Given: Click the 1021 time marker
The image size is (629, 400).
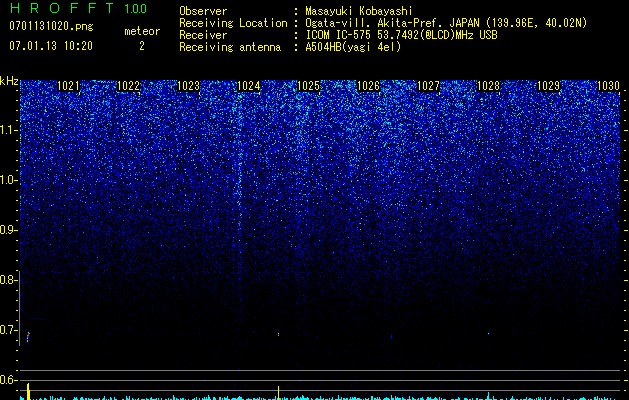Looking at the screenshot, I should 68,86.
